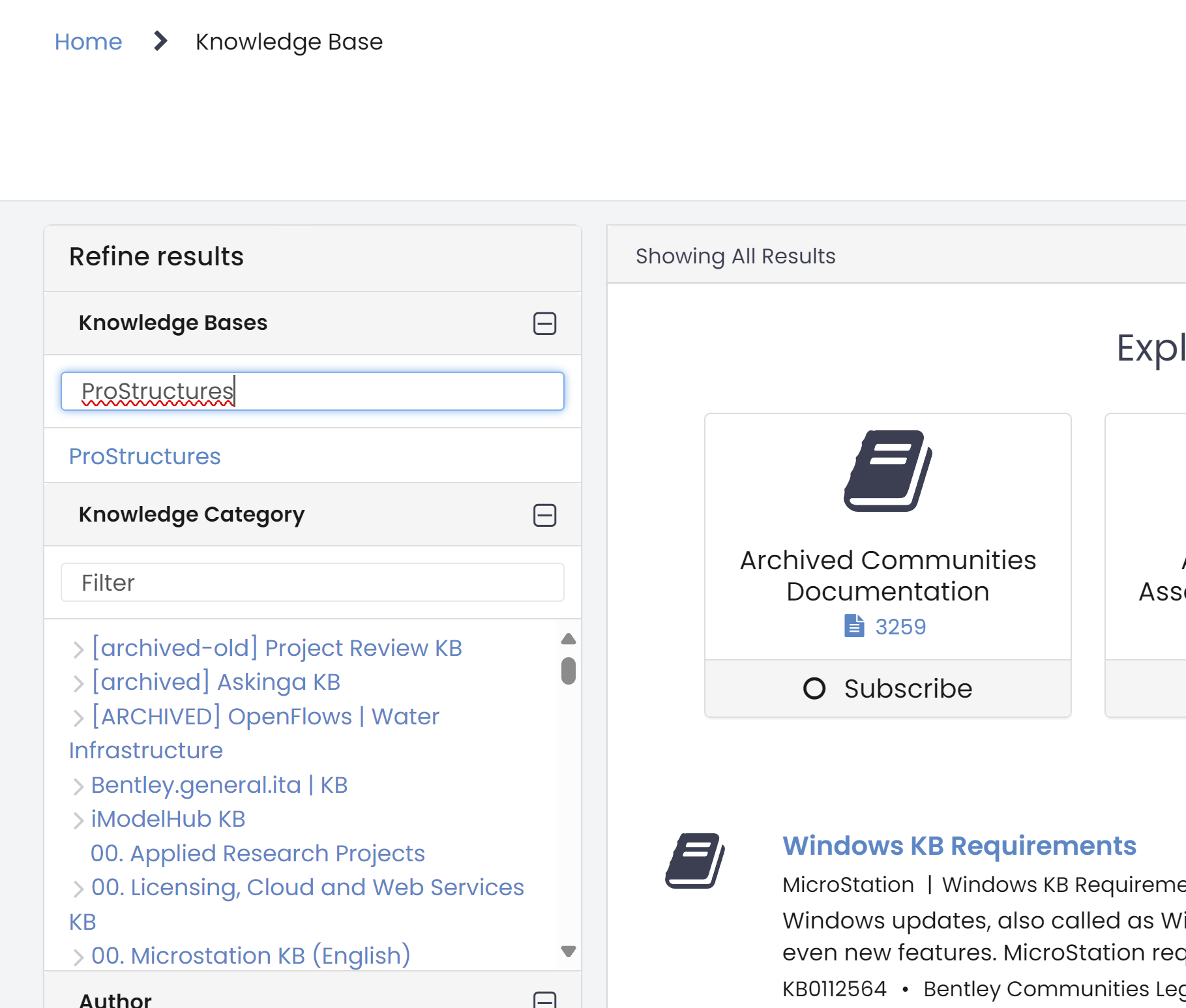The image size is (1186, 1008).
Task: Expand the [archived] Askinga KB category
Action: [x=78, y=683]
